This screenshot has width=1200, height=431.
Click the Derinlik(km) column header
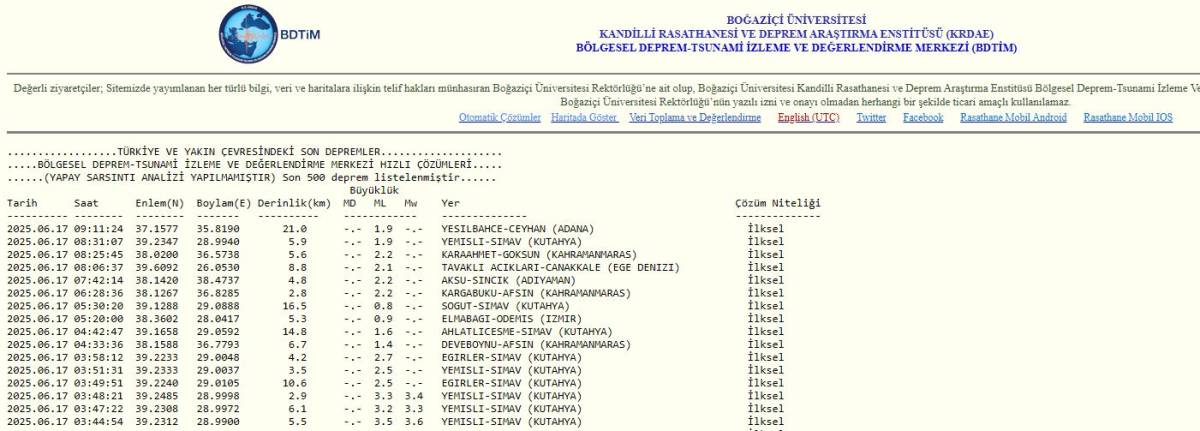(294, 203)
